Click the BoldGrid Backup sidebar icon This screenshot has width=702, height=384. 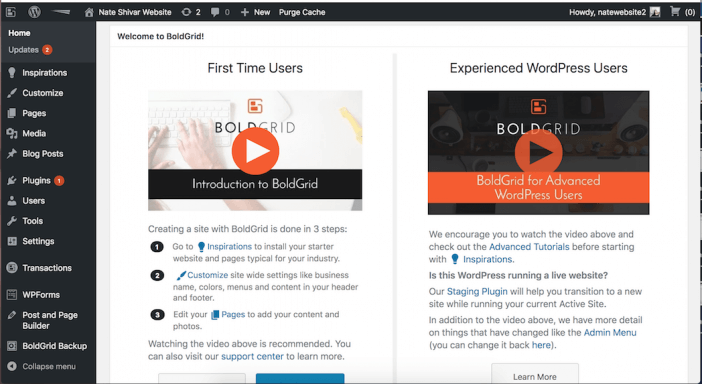pyautogui.click(x=12, y=346)
